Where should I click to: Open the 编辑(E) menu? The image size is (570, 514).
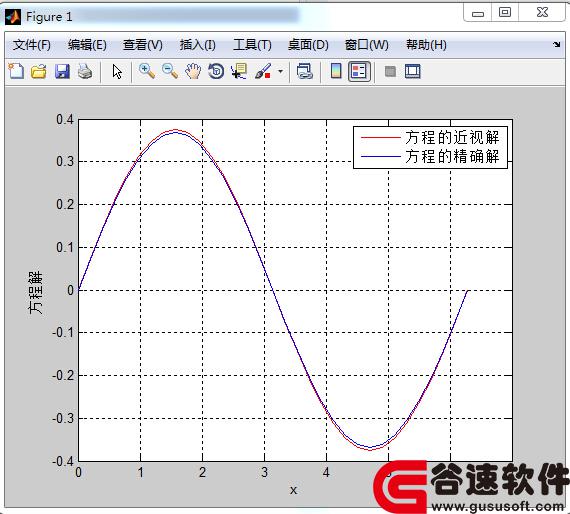[x=87, y=45]
